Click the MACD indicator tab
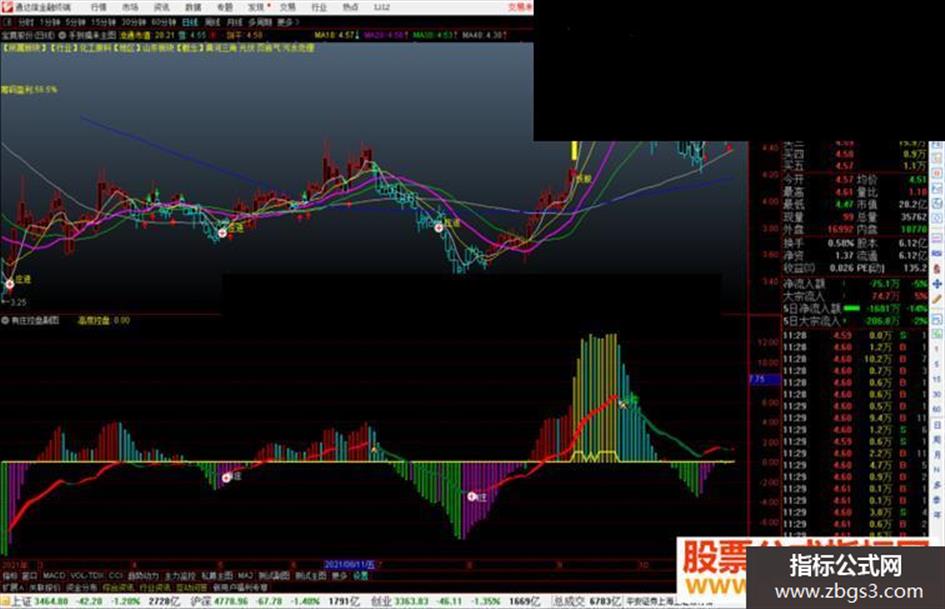This screenshot has width=945, height=609. point(54,576)
